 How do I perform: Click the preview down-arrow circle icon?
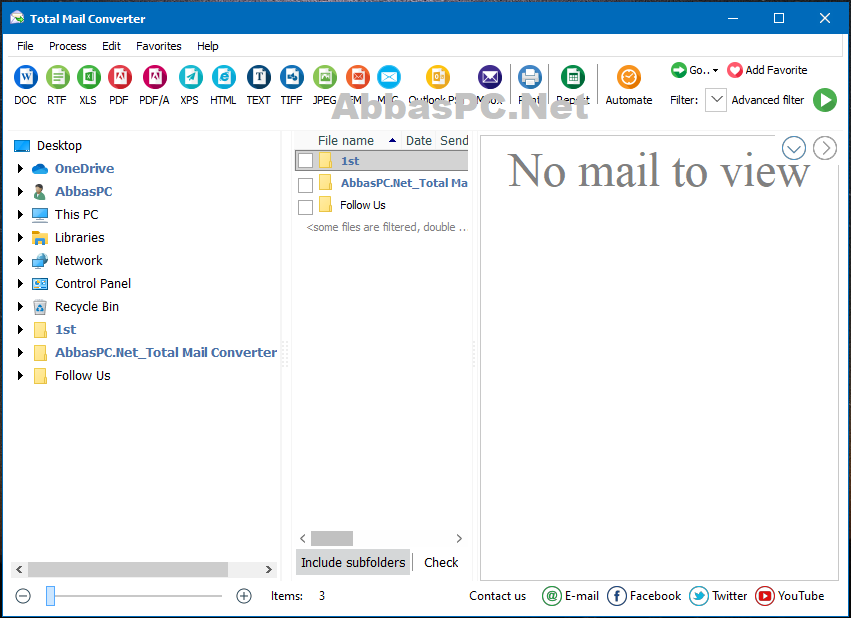793,148
